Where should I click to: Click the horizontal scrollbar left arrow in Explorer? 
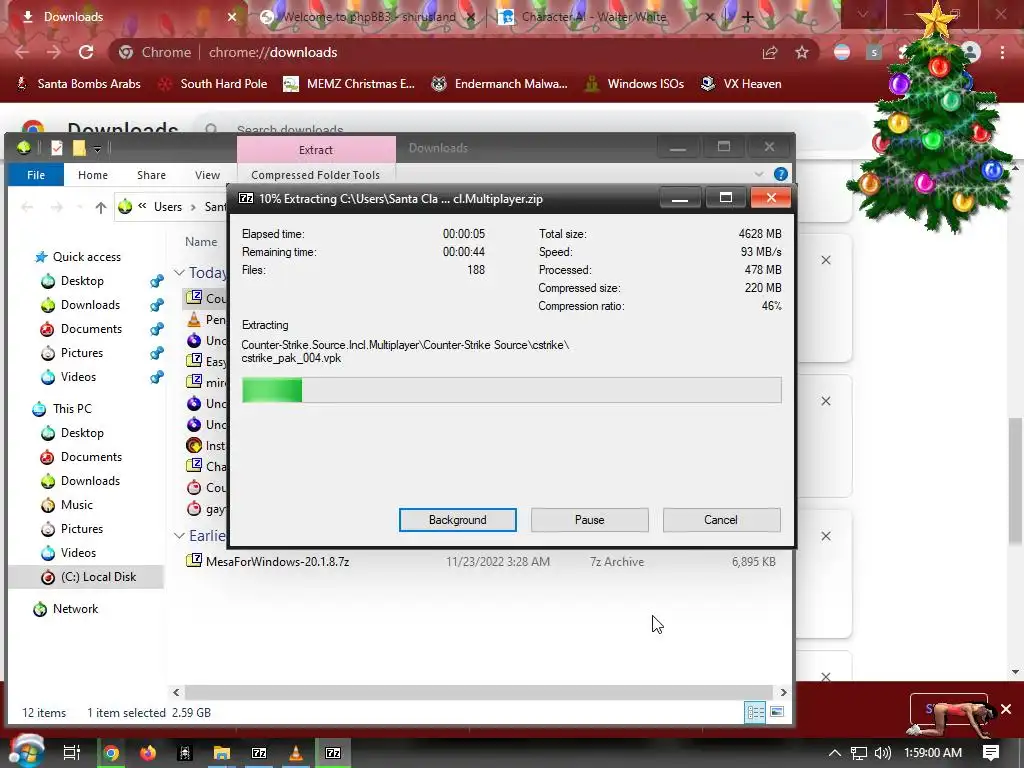coord(176,692)
